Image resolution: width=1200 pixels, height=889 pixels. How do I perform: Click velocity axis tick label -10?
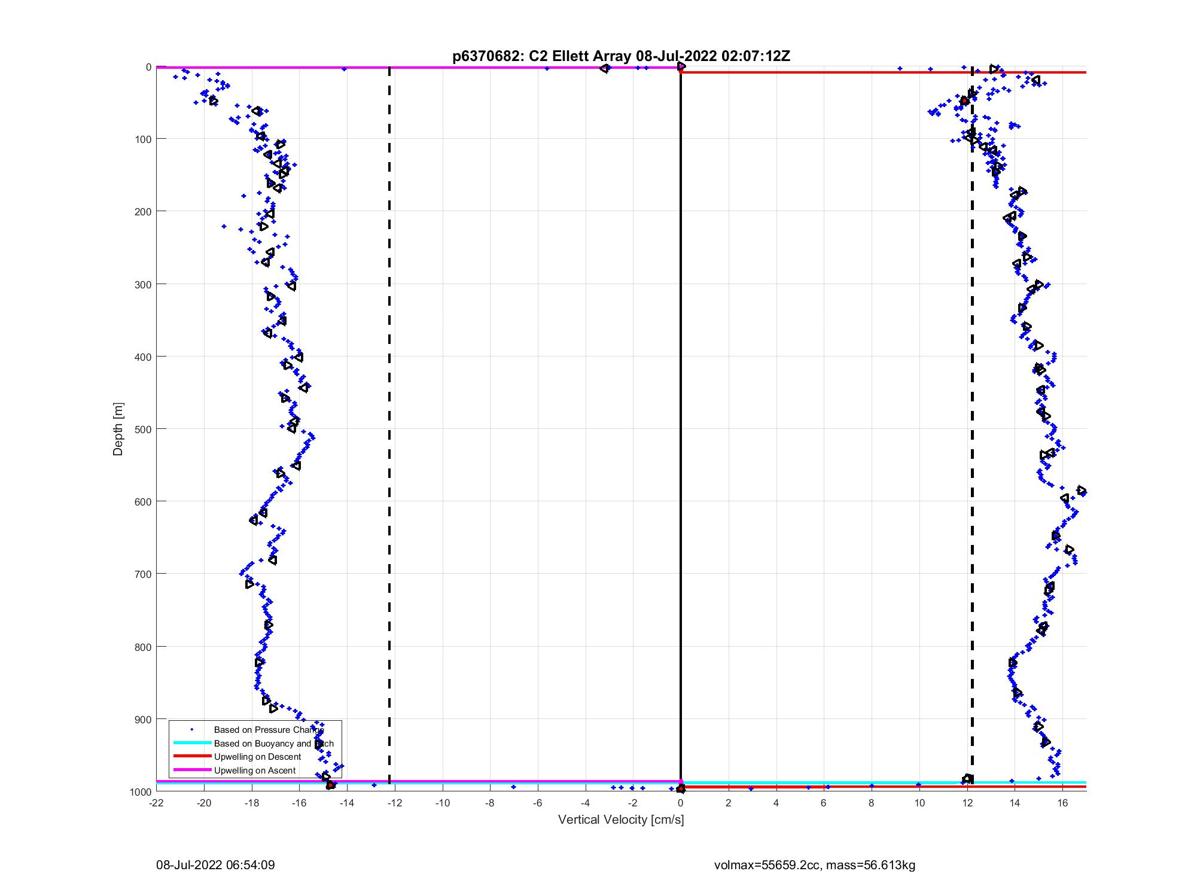pos(442,802)
